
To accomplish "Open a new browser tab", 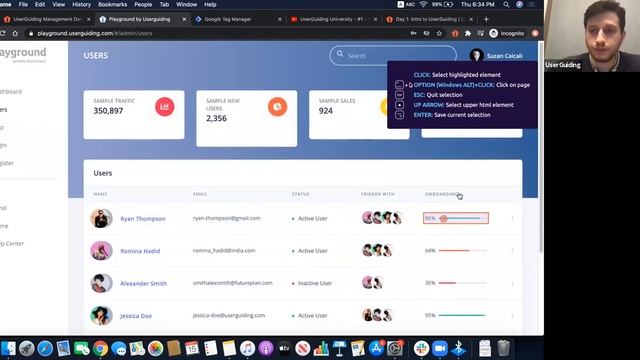I will point(486,19).
